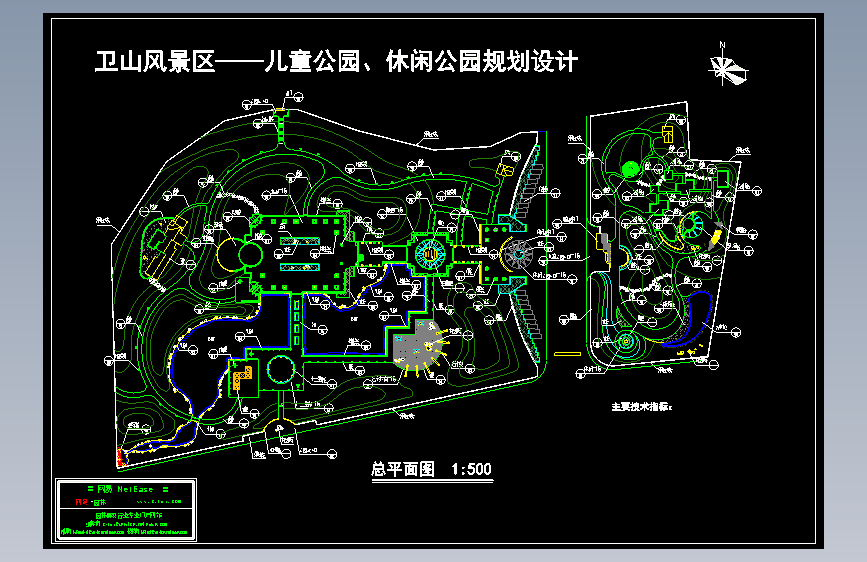Select the cyan circular feature in octagonal plaza
867x562 pixels.
[430, 254]
